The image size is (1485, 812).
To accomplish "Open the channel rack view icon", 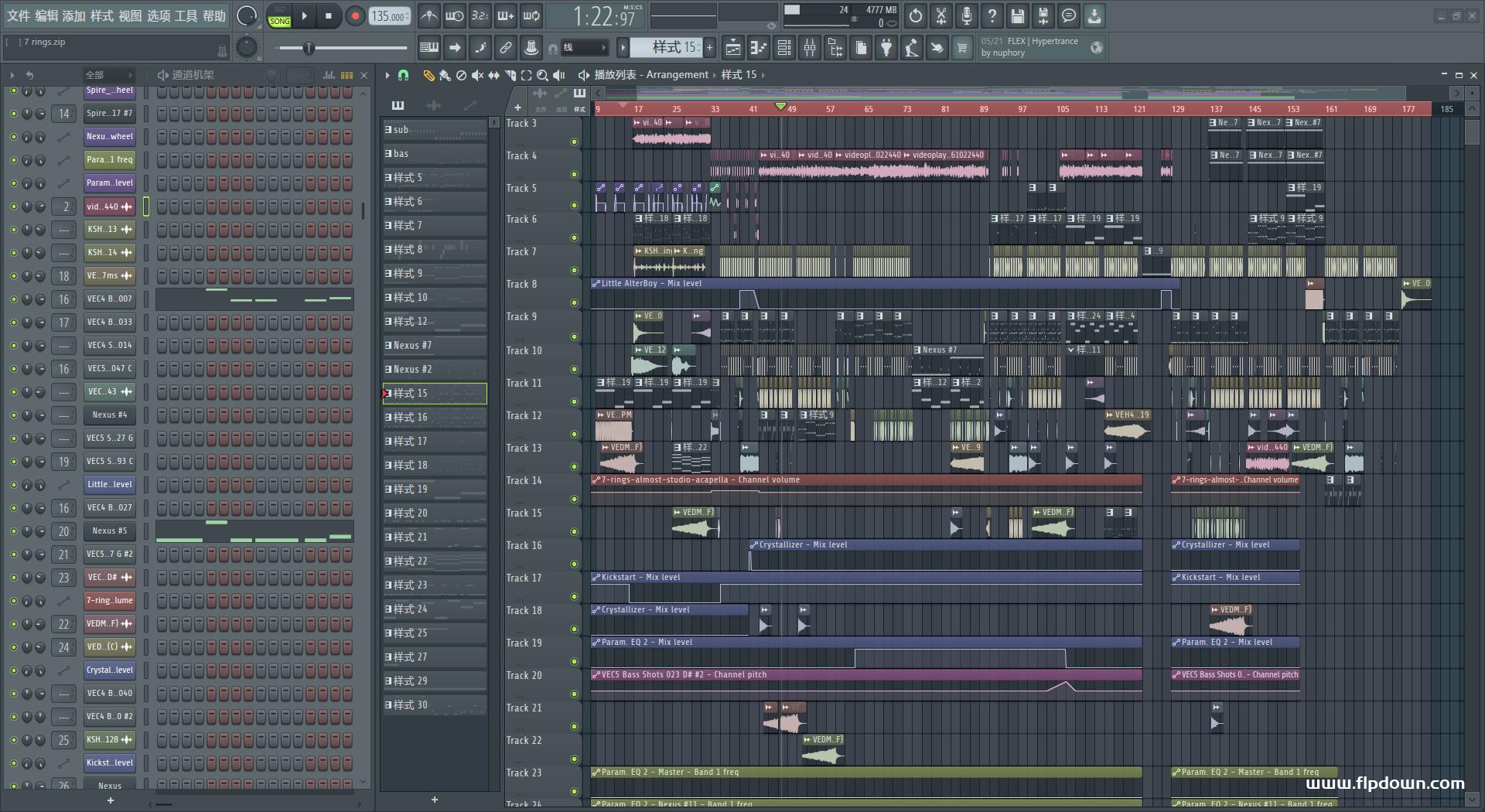I will [784, 48].
